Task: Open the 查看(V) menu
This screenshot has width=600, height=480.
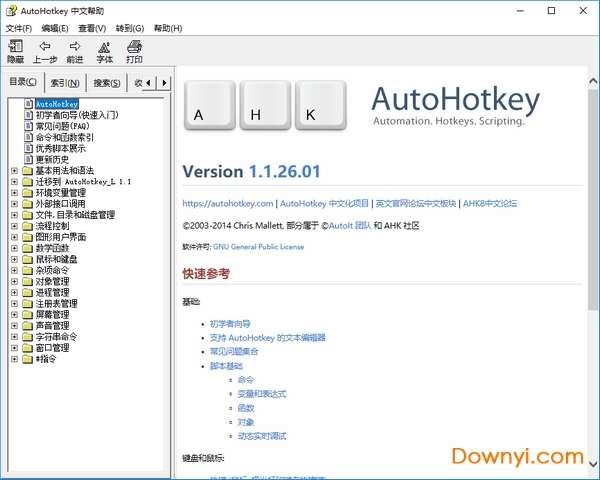Action: [92, 28]
